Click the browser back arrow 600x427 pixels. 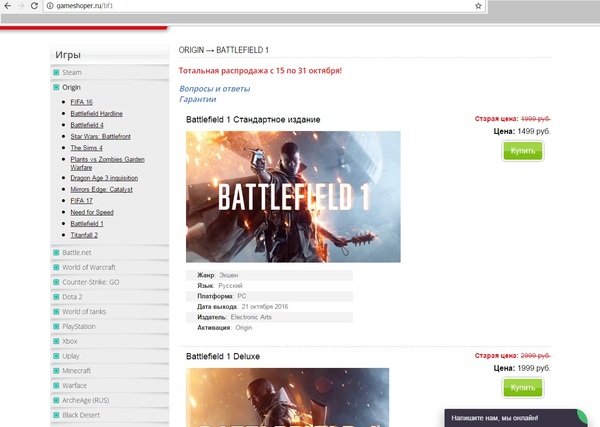[x=8, y=6]
